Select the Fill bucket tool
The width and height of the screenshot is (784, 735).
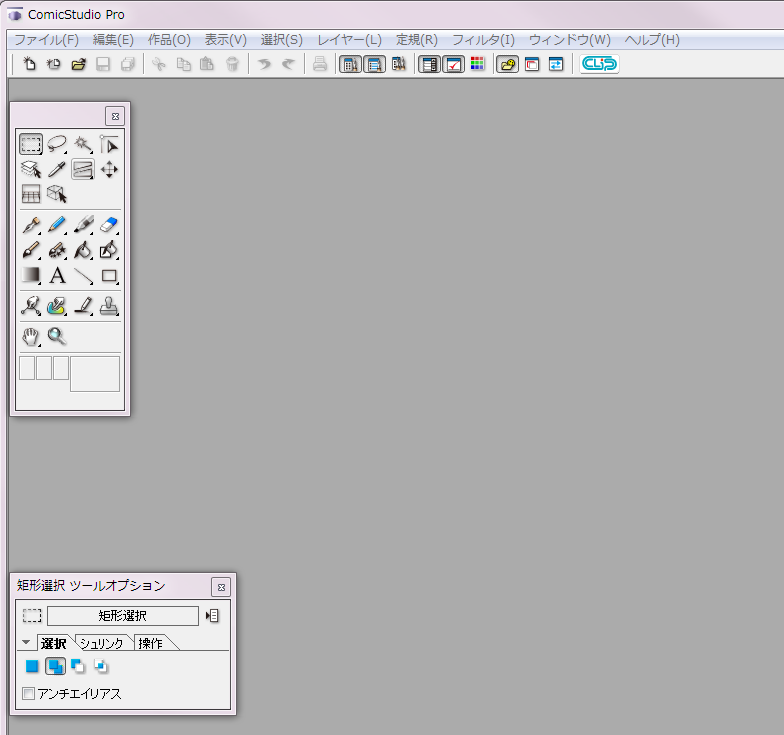(x=83, y=250)
